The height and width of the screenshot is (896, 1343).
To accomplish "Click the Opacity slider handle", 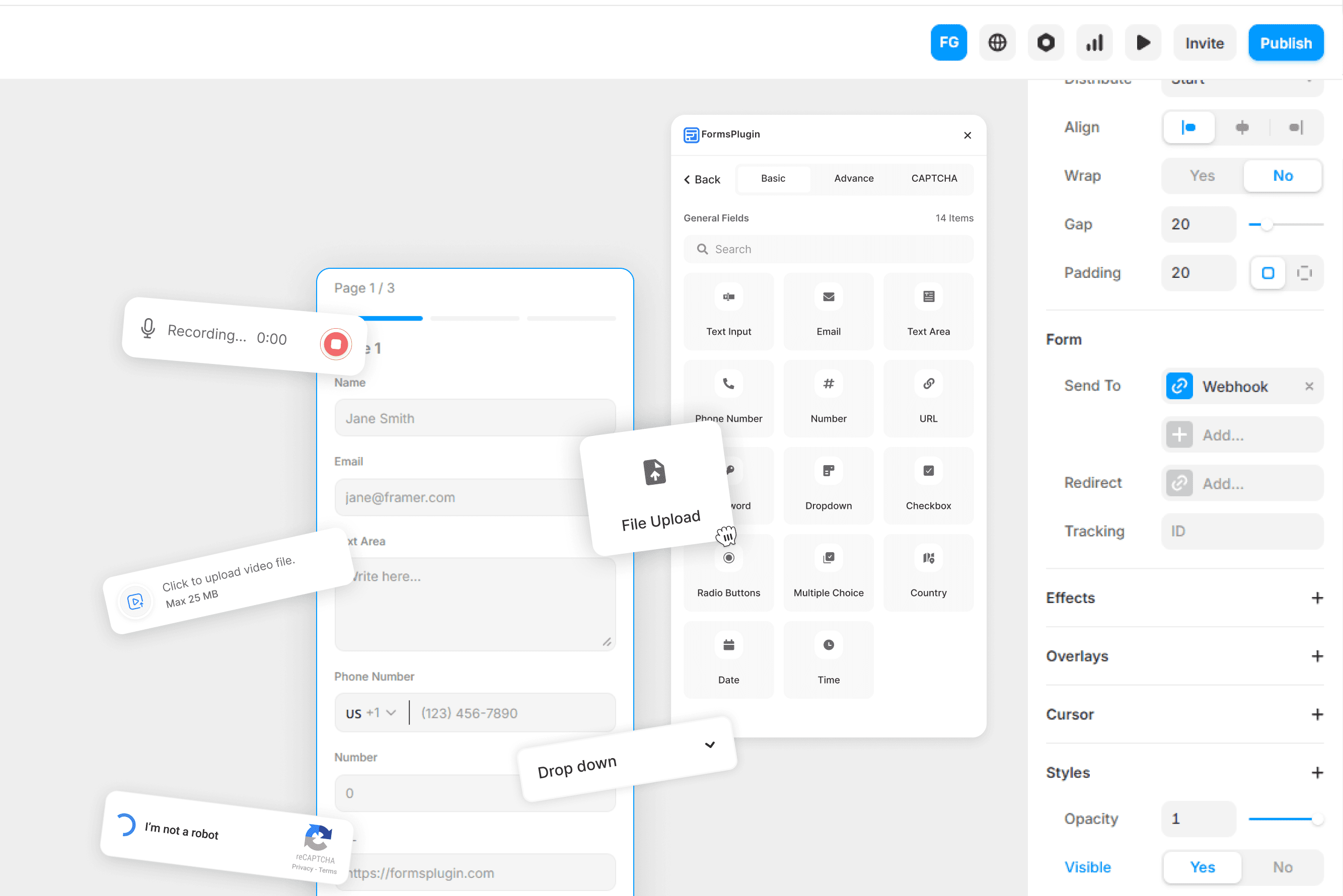I will tap(1317, 819).
